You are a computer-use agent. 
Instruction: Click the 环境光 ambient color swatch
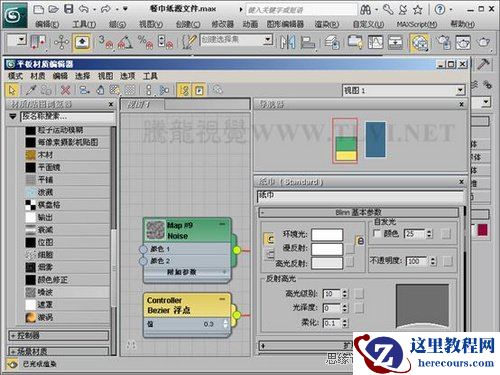coord(327,235)
